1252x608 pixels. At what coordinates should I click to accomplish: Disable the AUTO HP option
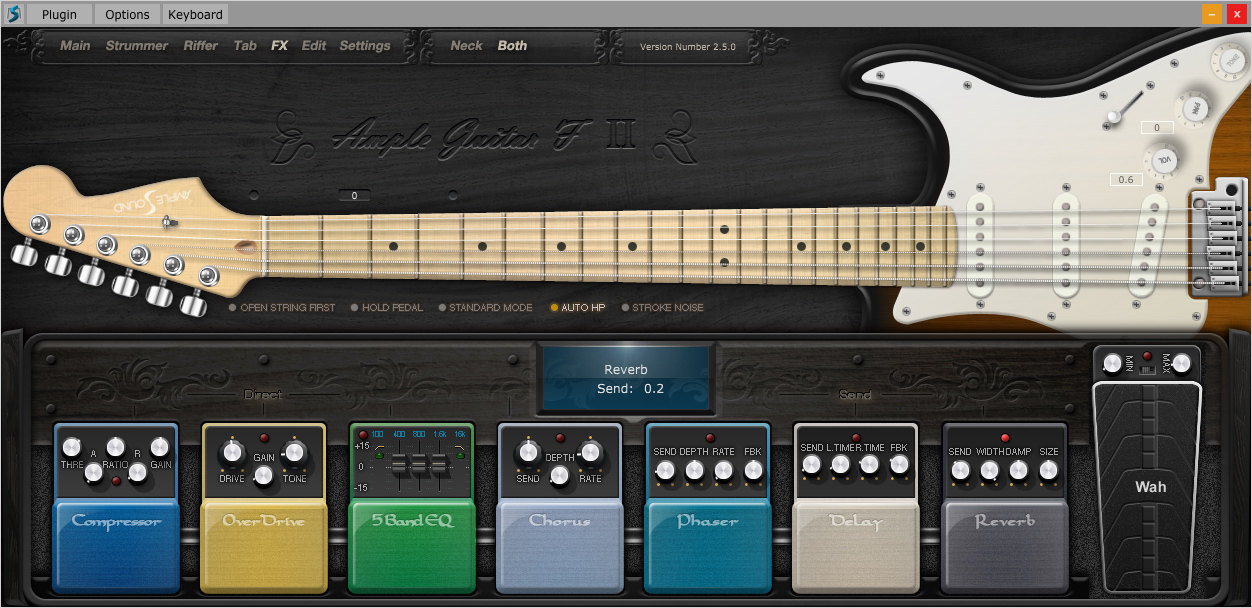point(578,308)
